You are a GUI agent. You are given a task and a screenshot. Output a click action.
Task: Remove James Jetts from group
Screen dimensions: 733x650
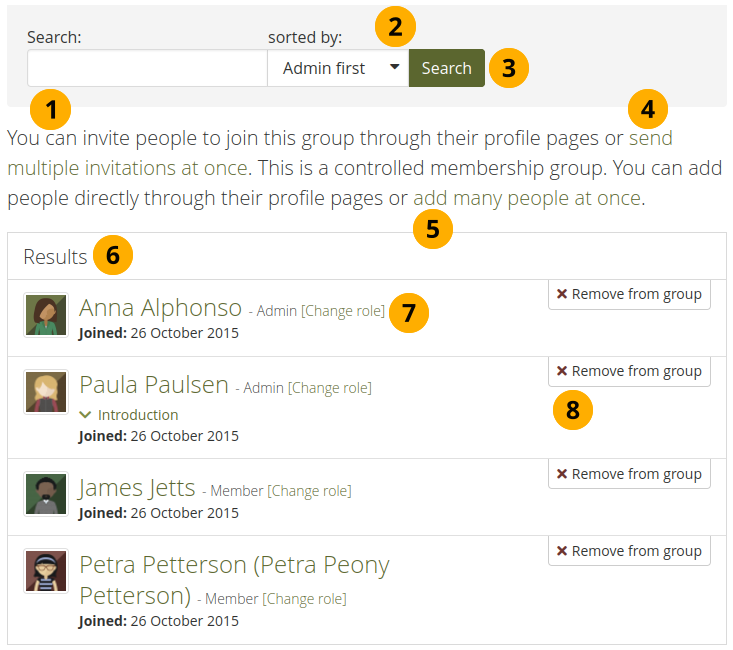(x=629, y=474)
